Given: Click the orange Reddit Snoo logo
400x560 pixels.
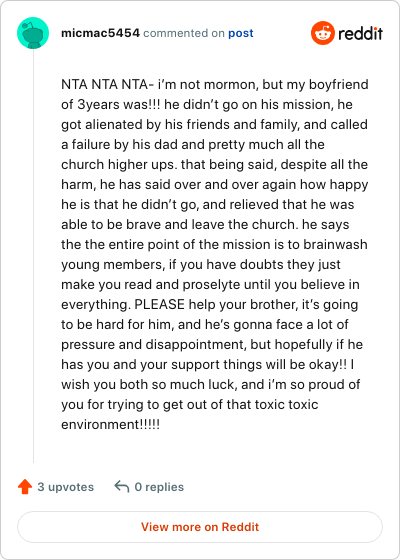Looking at the screenshot, I should (322, 33).
